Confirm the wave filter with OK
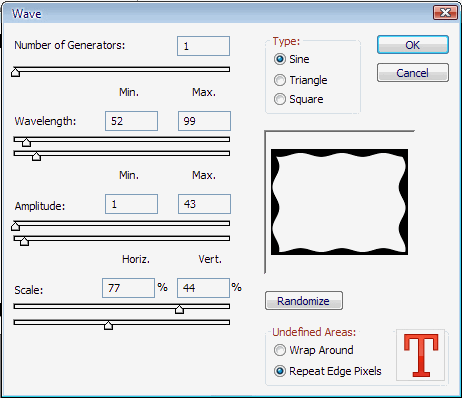Image resolution: width=462 pixels, height=398 pixels. pyautogui.click(x=413, y=45)
